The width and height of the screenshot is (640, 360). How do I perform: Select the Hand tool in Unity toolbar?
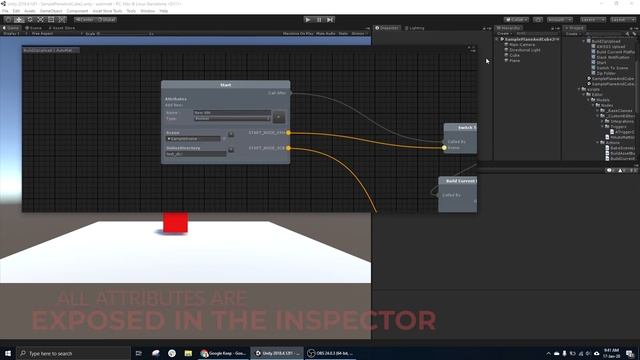coord(8,20)
